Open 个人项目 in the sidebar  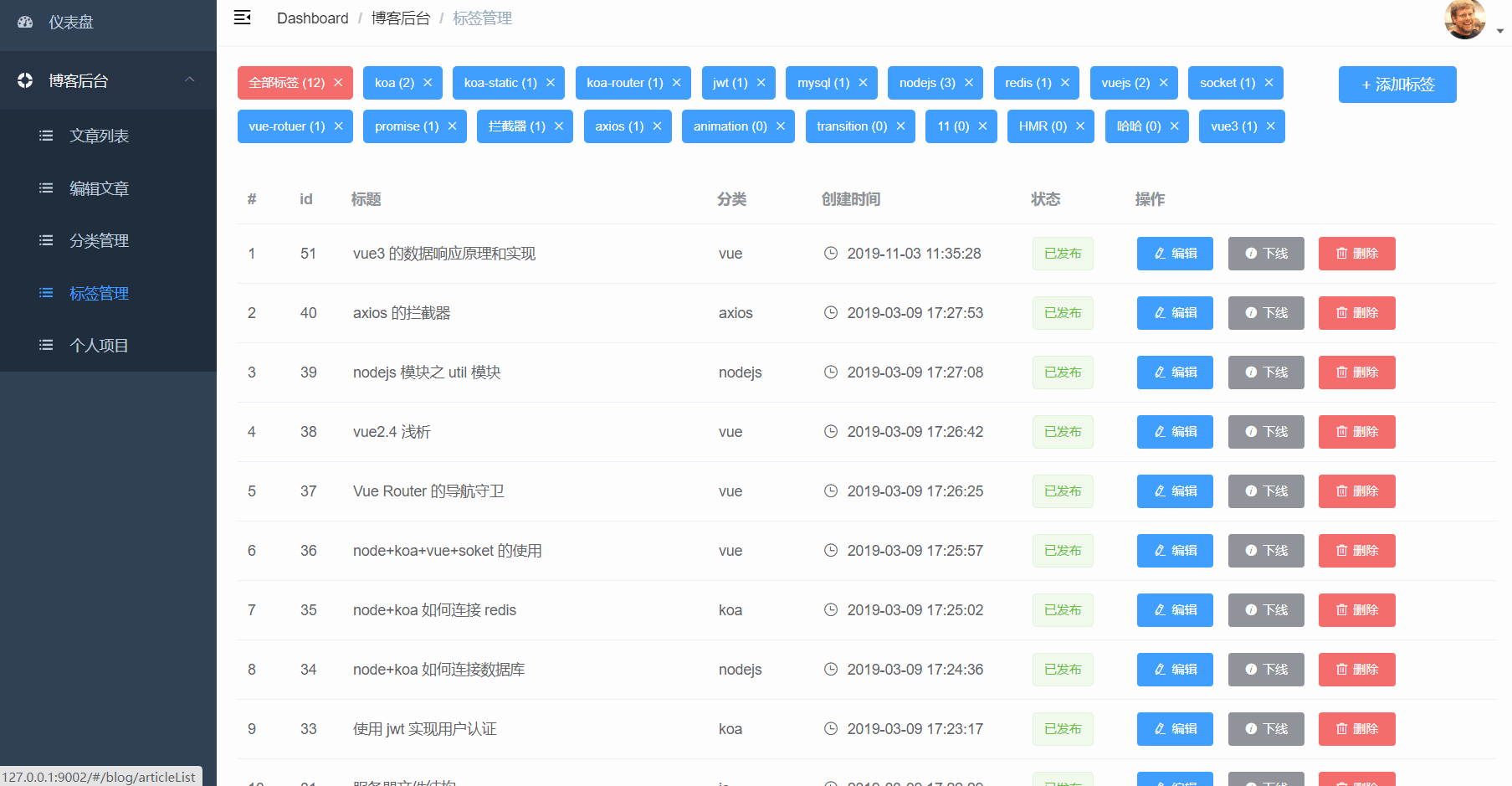108,345
